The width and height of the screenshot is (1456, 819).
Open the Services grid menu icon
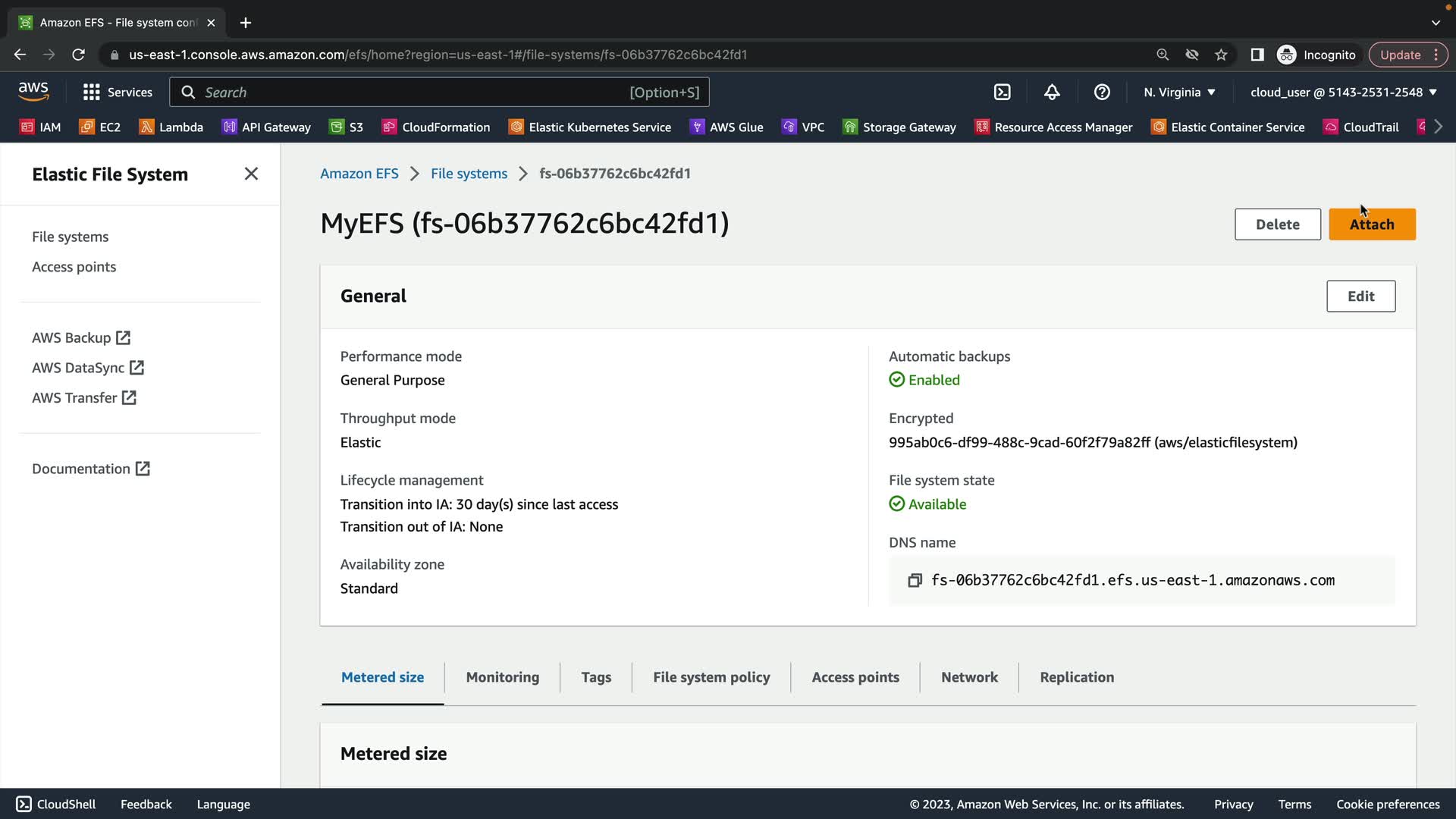[x=92, y=92]
